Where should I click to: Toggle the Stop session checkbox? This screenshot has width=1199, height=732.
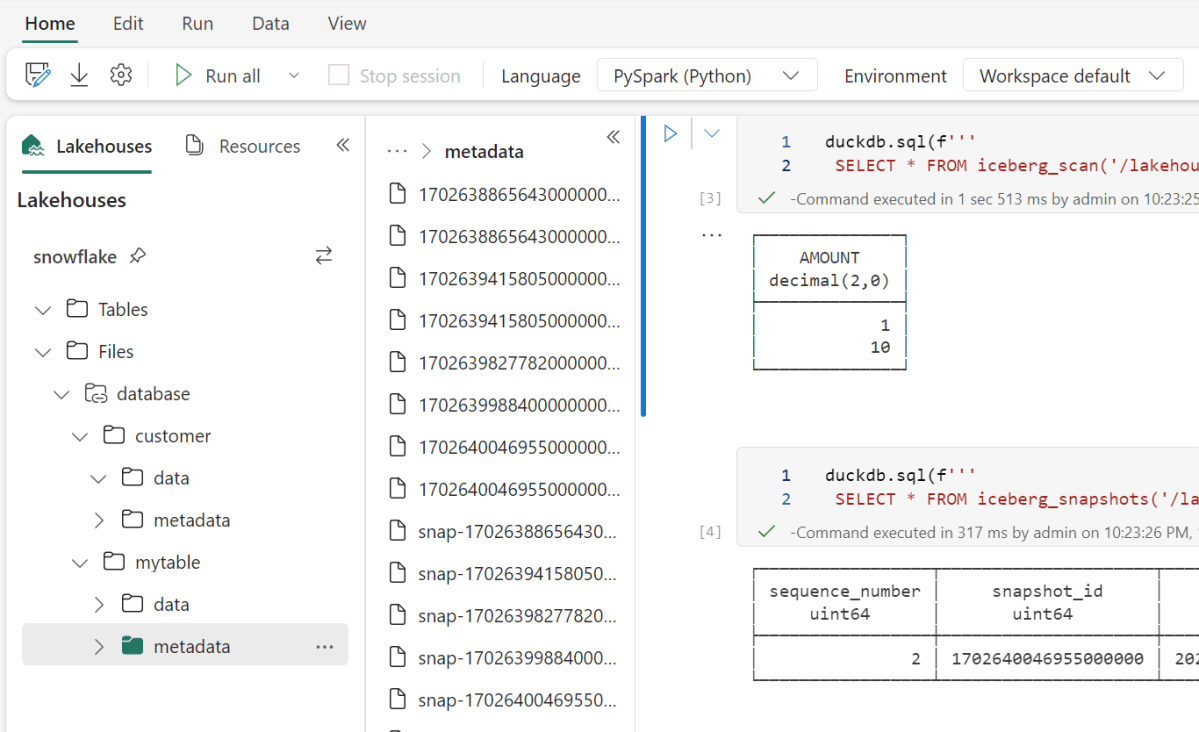pos(339,76)
